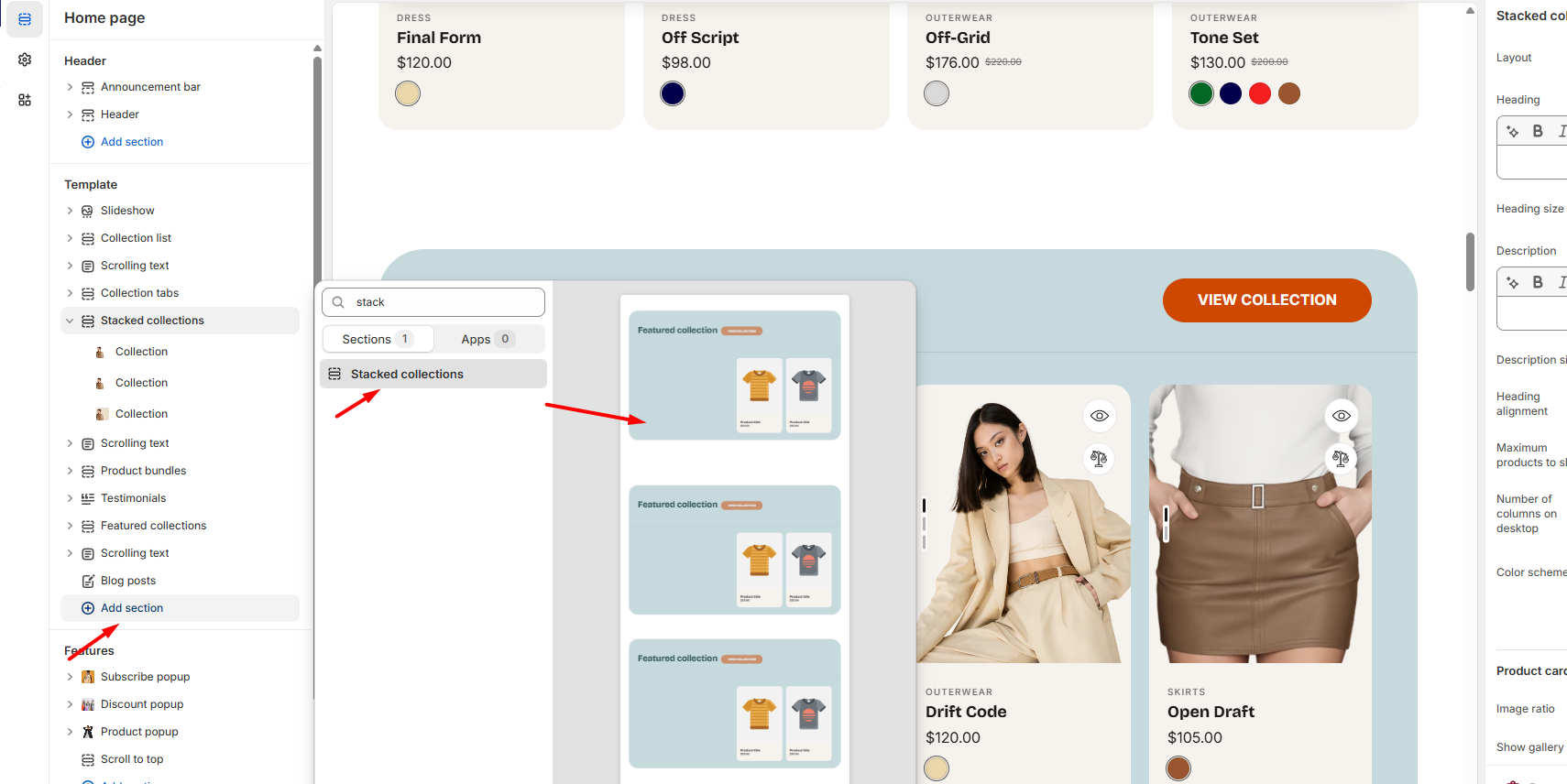The width and height of the screenshot is (1567, 784).
Task: Expand the Collection list section
Action: coord(70,238)
